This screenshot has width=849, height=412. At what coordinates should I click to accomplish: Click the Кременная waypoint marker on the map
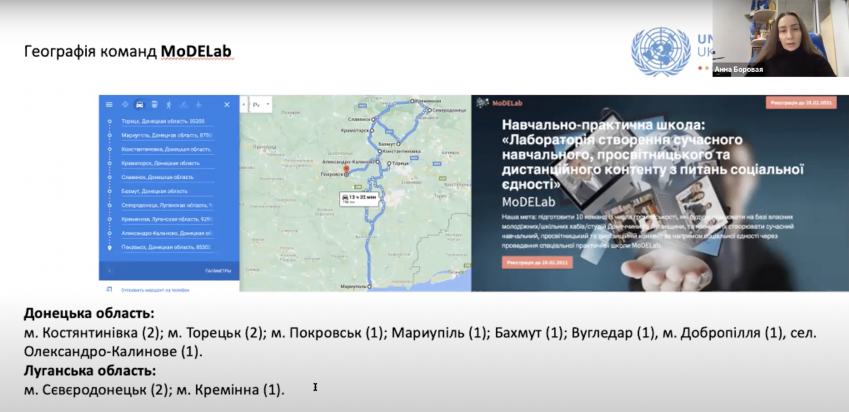412,101
